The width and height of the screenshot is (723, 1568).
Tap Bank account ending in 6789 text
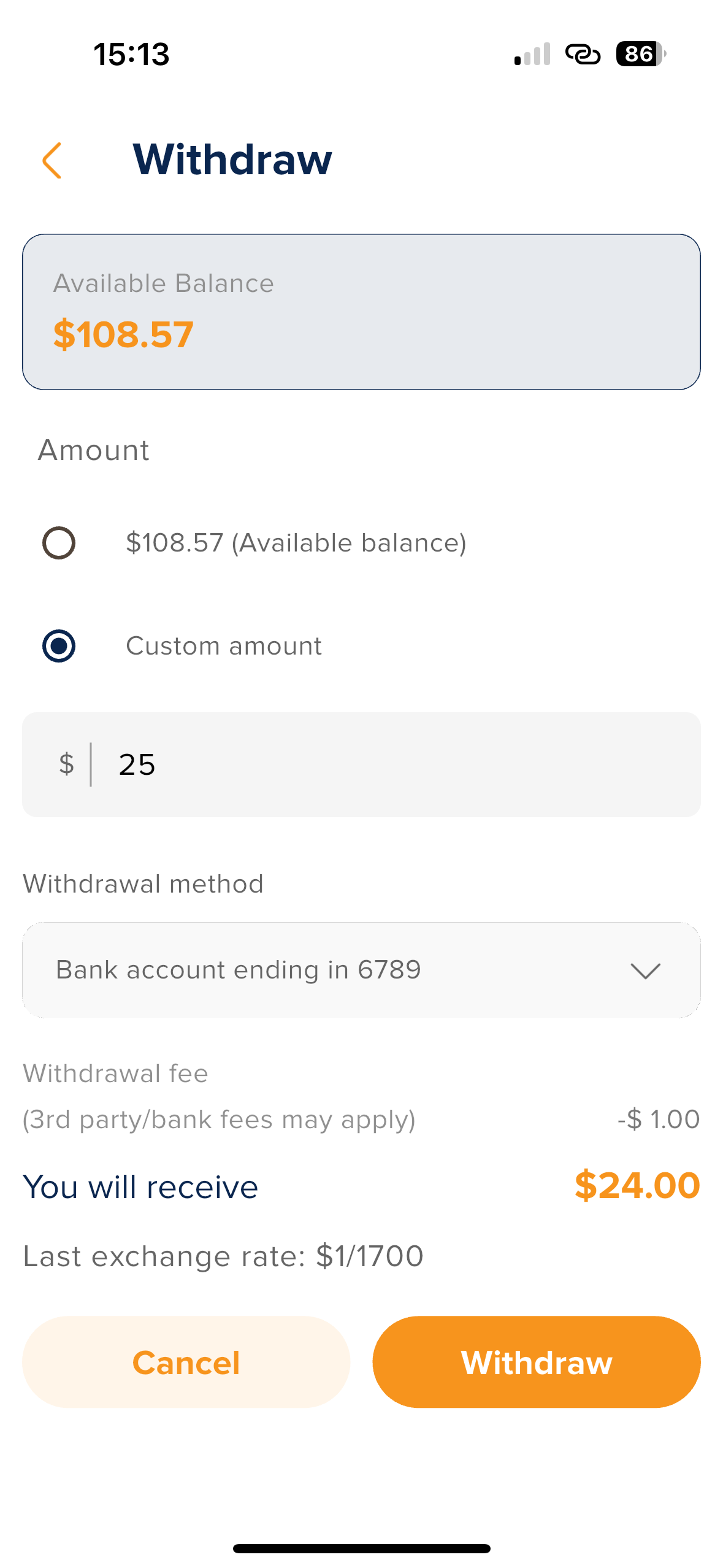coord(239,970)
